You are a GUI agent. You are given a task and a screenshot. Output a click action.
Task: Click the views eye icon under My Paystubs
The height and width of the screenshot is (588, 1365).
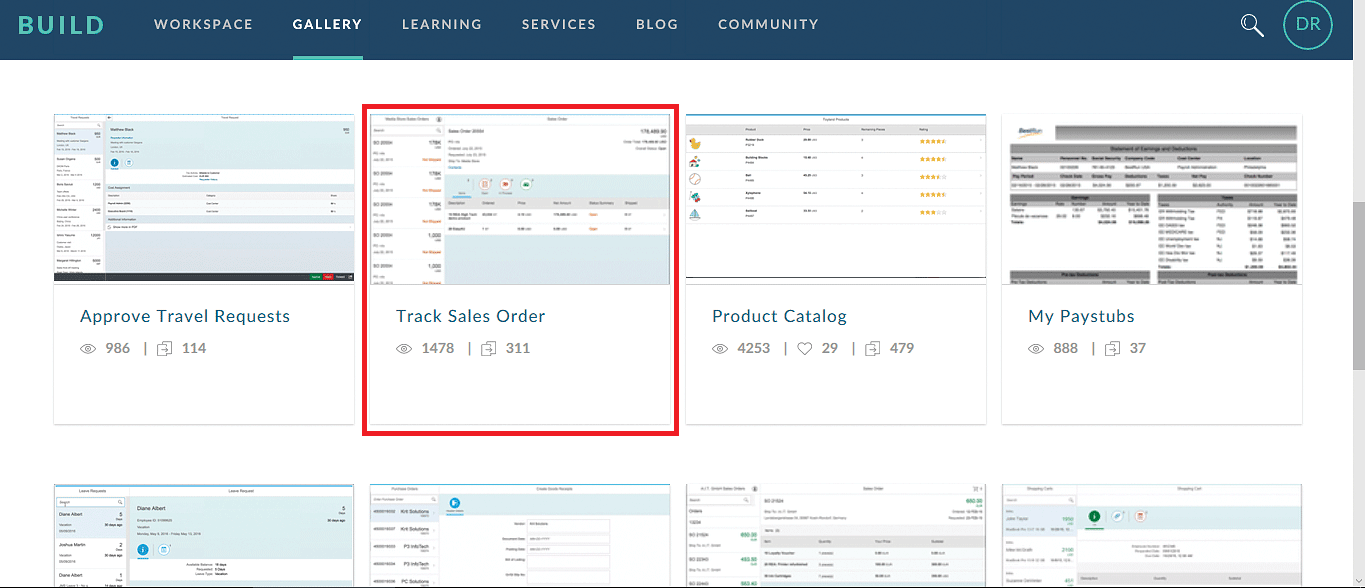coord(1037,349)
